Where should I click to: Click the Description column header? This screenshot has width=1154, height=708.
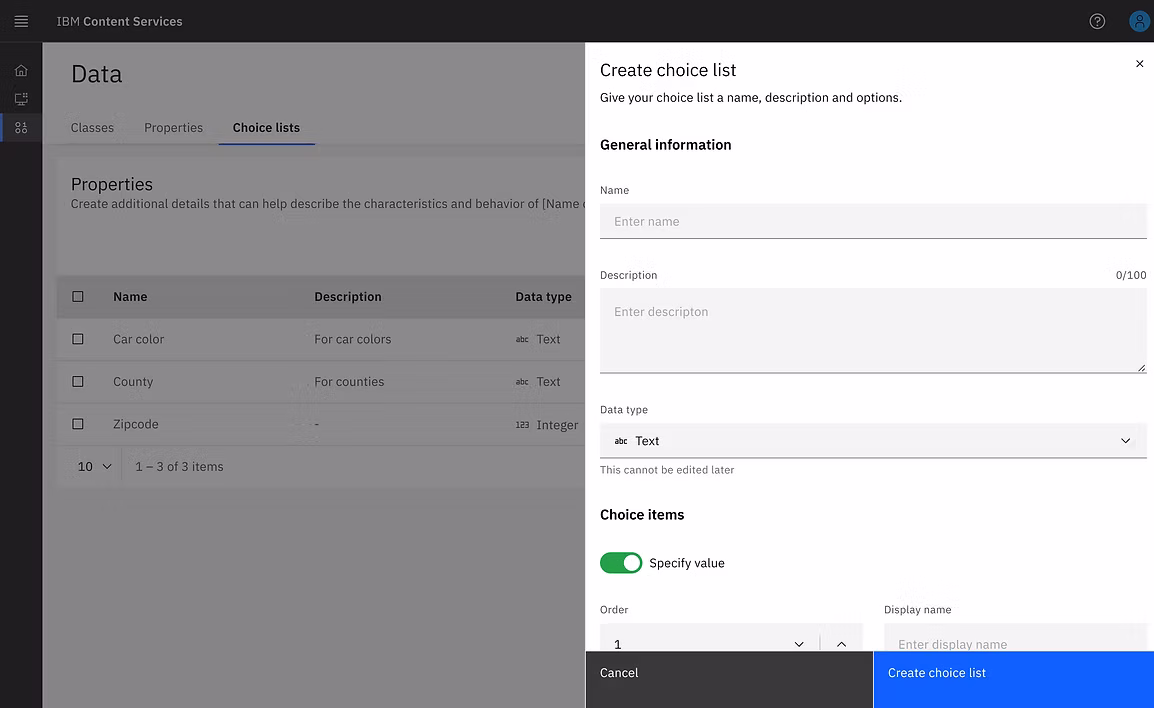pos(348,297)
